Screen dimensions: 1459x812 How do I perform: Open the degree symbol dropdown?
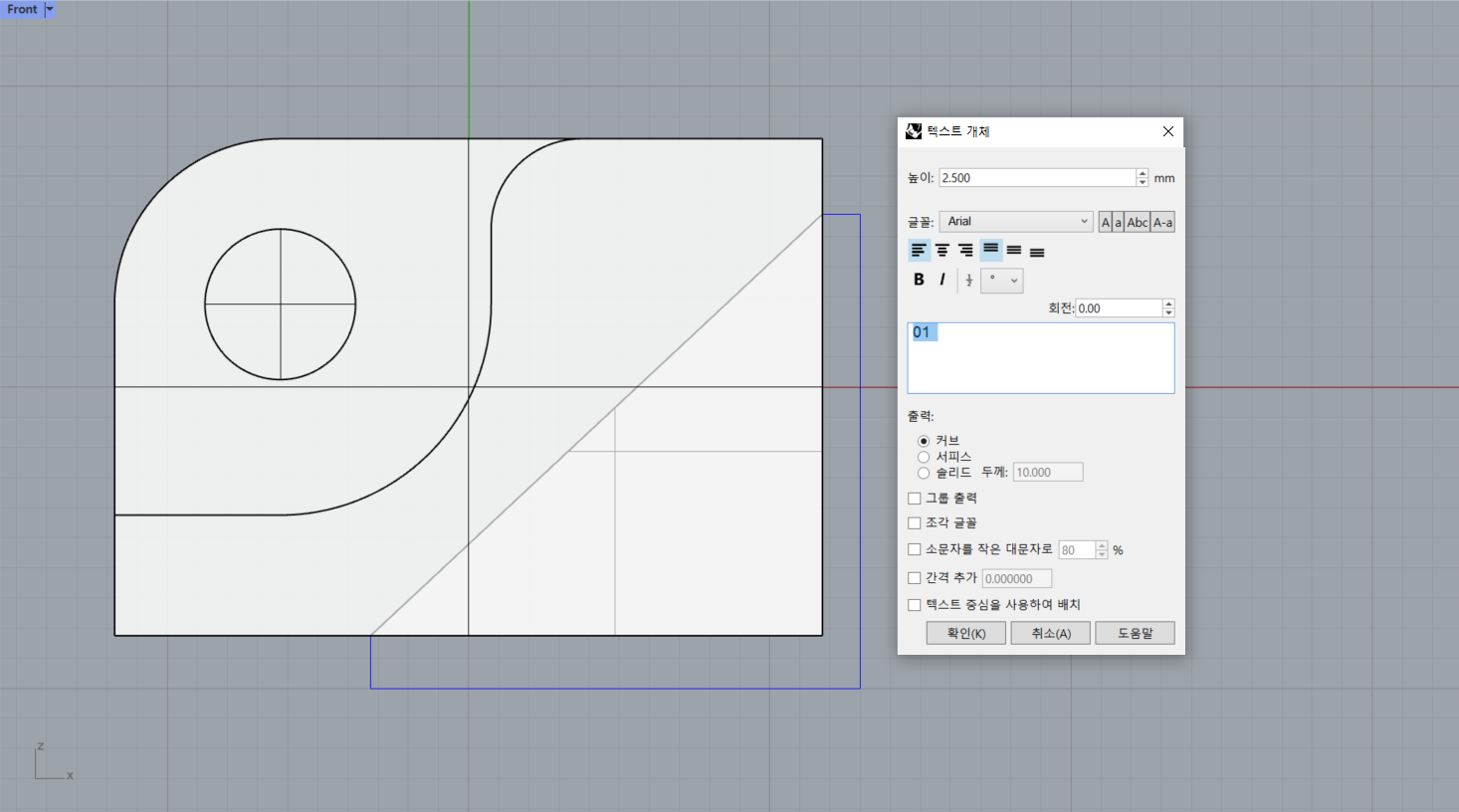point(1002,281)
